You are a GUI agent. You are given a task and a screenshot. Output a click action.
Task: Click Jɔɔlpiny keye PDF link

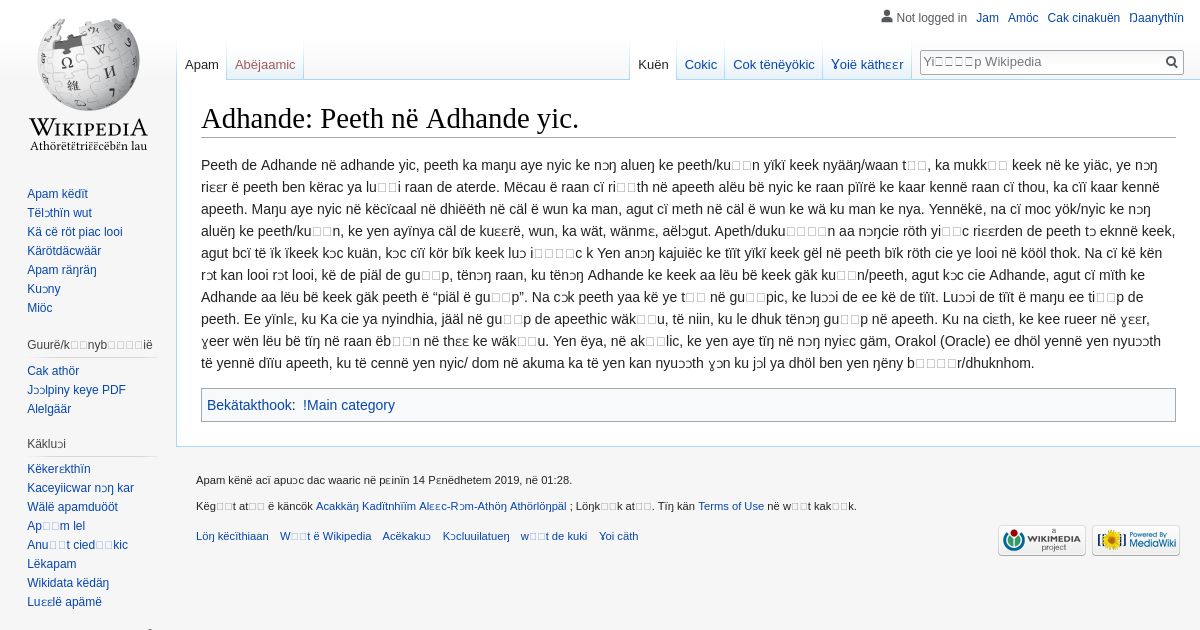tap(76, 390)
